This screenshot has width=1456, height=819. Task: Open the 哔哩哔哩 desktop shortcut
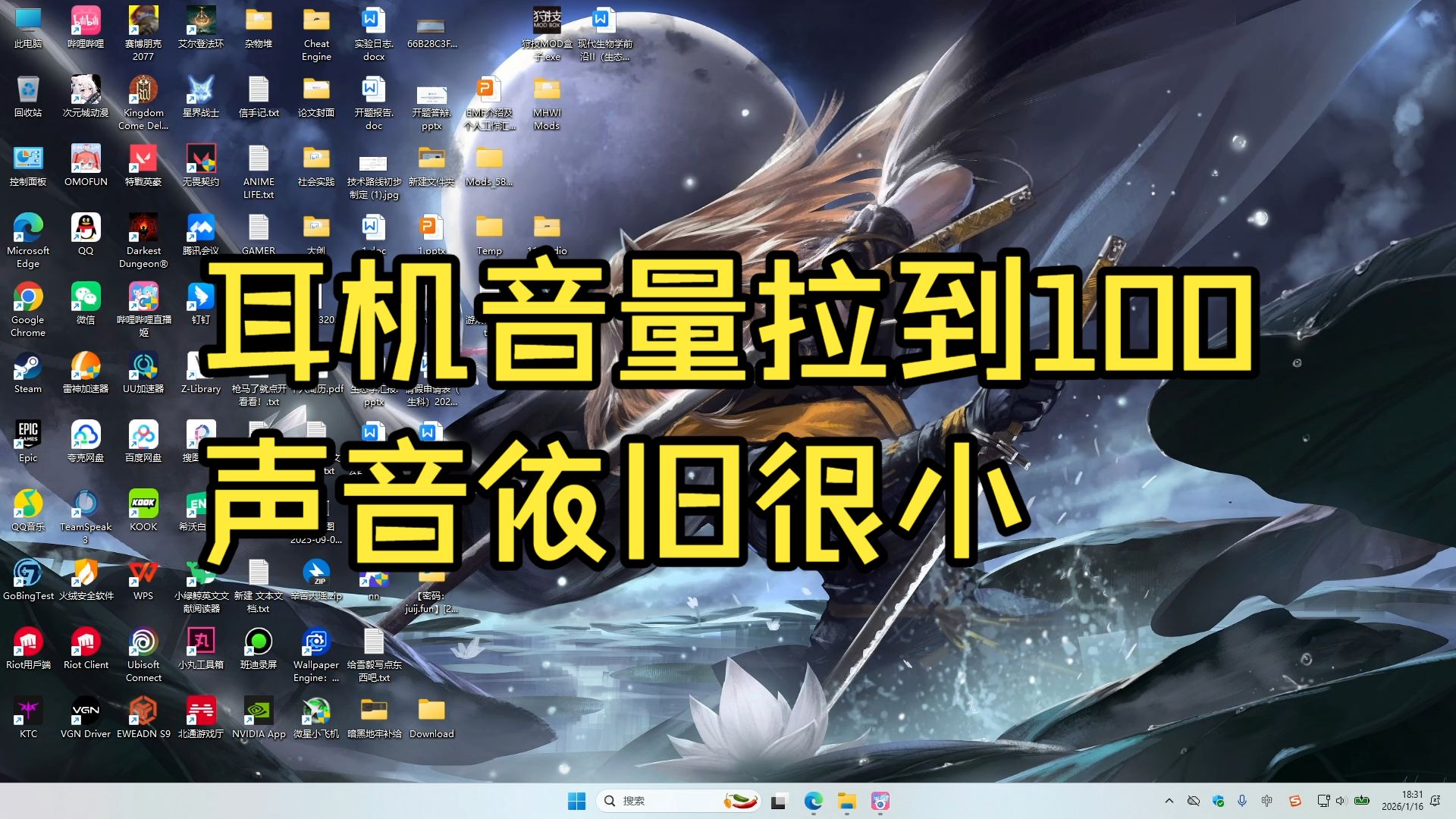(86, 28)
